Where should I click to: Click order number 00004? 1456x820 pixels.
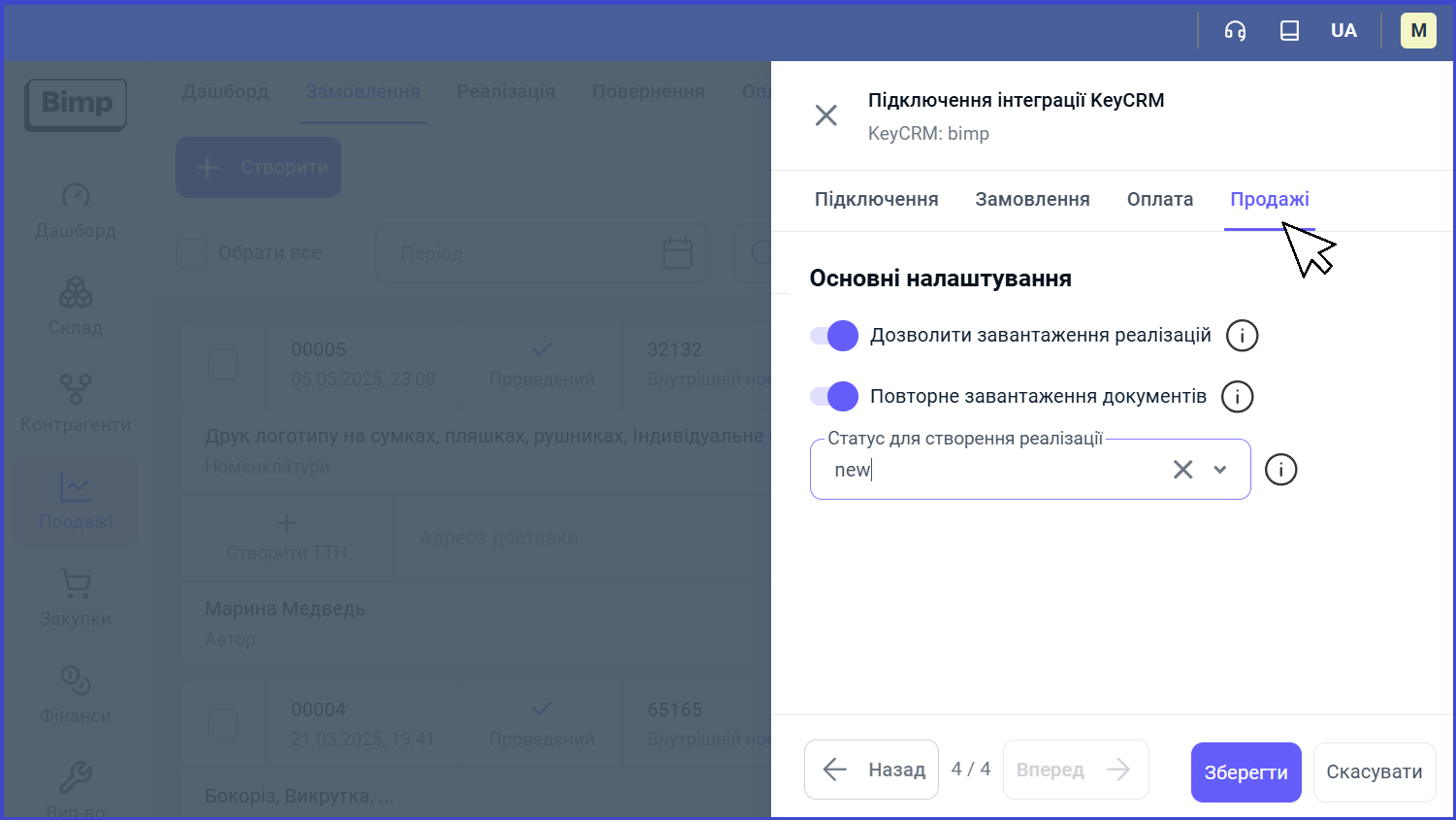[x=318, y=709]
